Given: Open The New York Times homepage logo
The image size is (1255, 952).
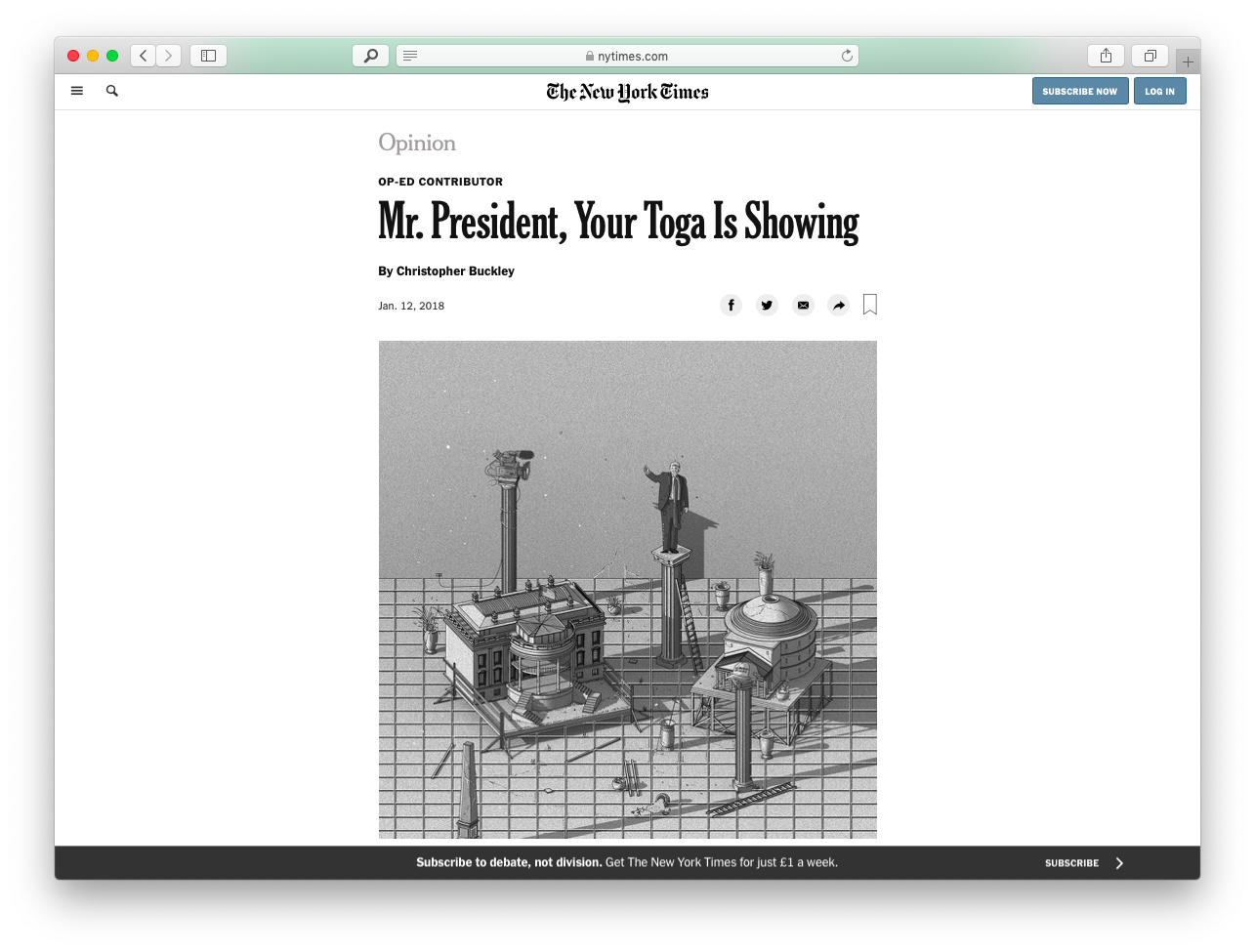Looking at the screenshot, I should (627, 92).
